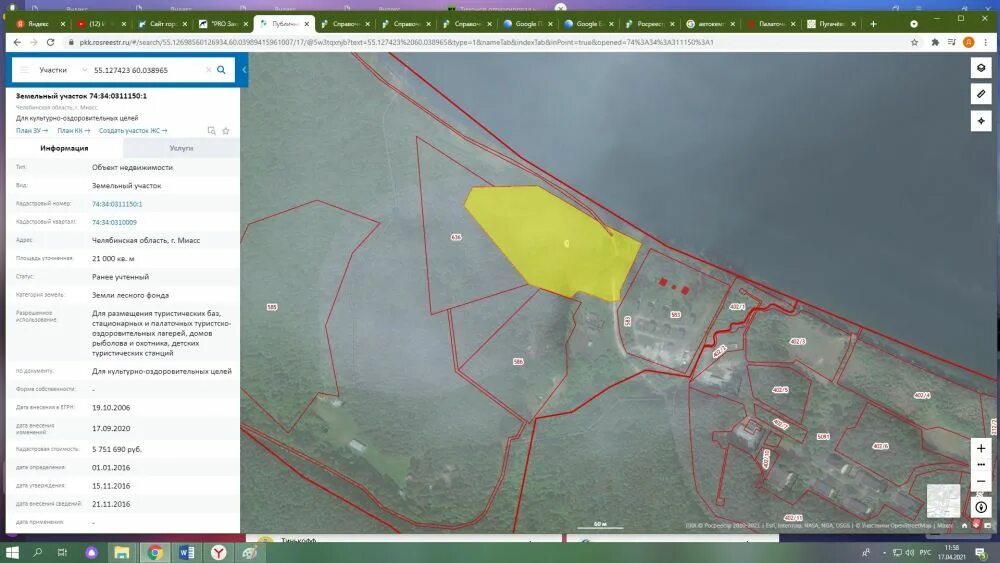The image size is (1000, 563).
Task: Open Word from the taskbar
Action: point(187,552)
